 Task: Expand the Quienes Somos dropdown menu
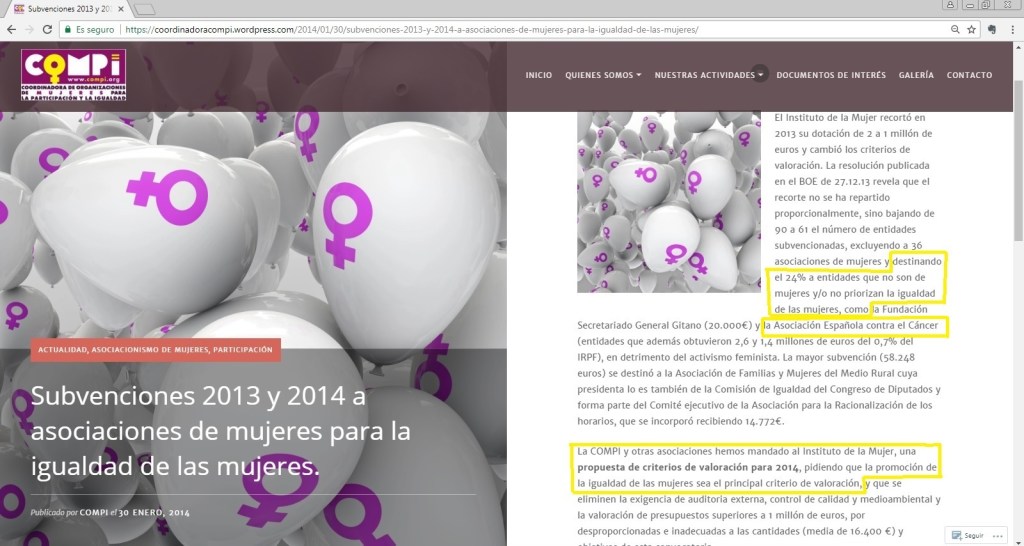603,75
